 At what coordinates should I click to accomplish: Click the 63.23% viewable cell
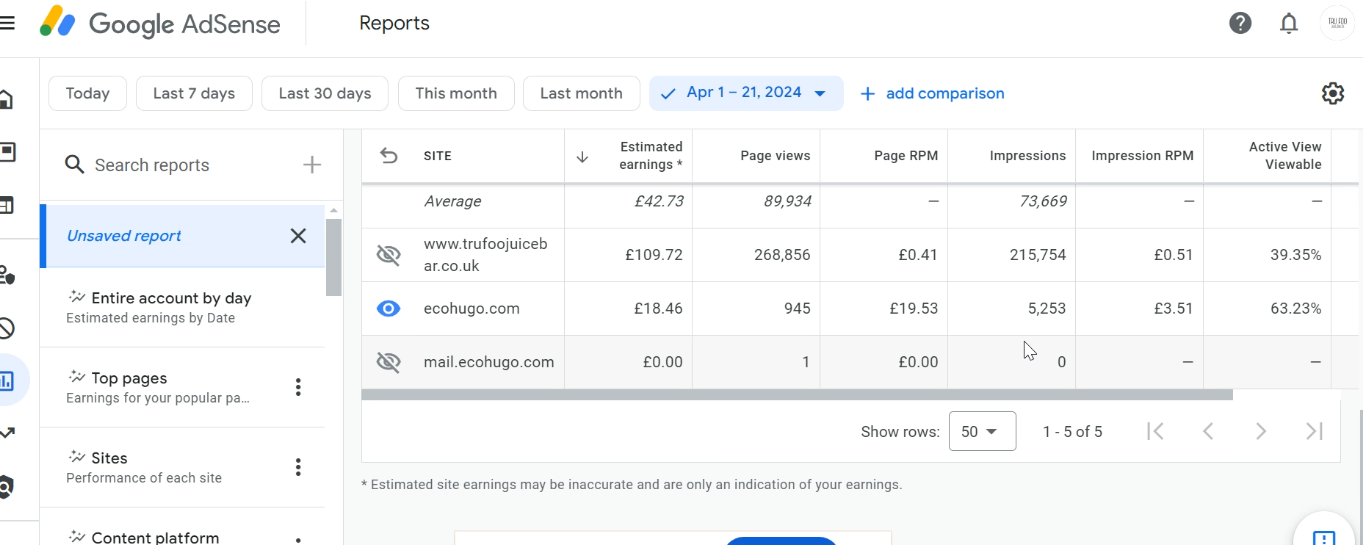pos(1295,309)
